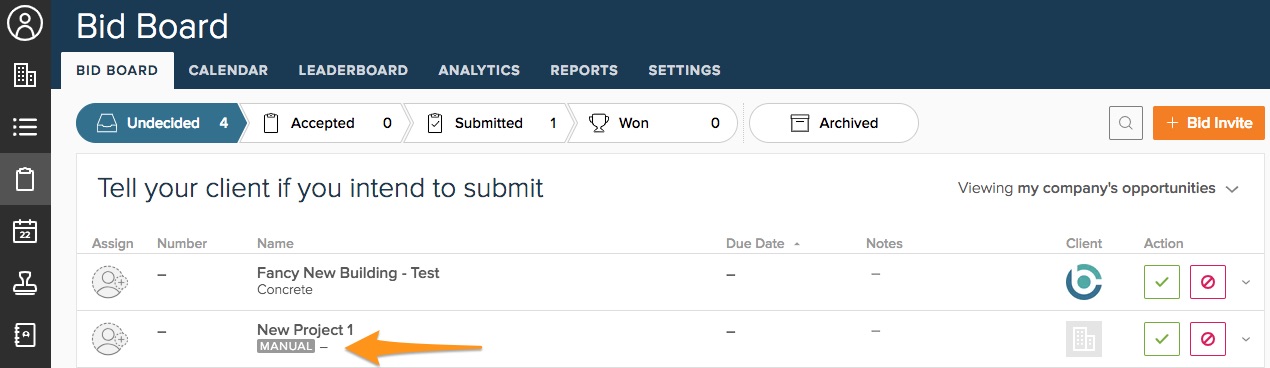Screen dimensions: 1270x368
Task: Expand New Project 1 row action chevron
Action: click(1246, 339)
